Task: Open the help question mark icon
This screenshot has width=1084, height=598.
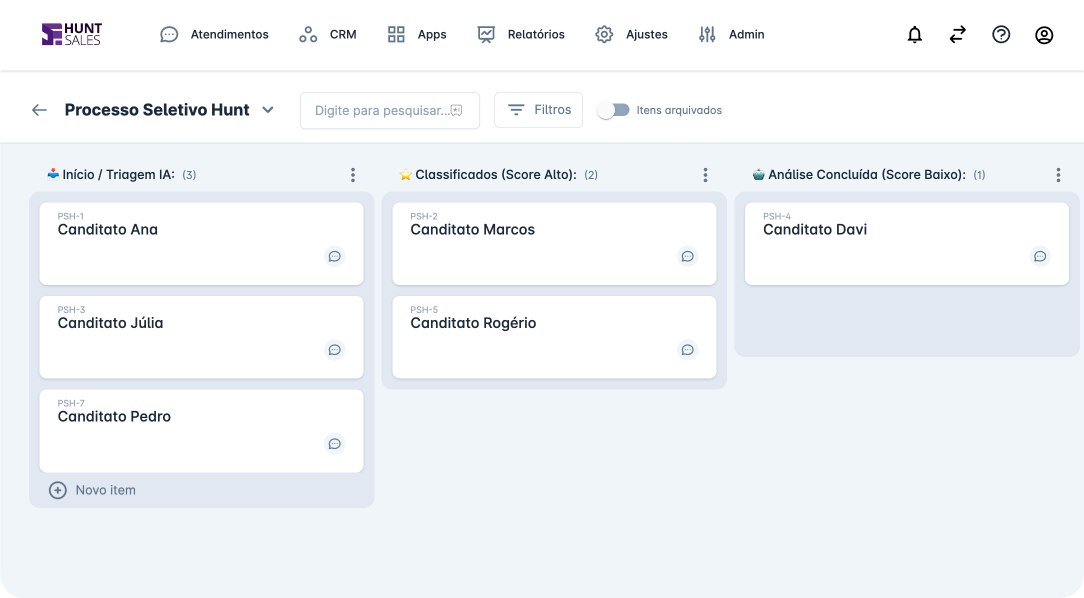Action: click(1001, 34)
